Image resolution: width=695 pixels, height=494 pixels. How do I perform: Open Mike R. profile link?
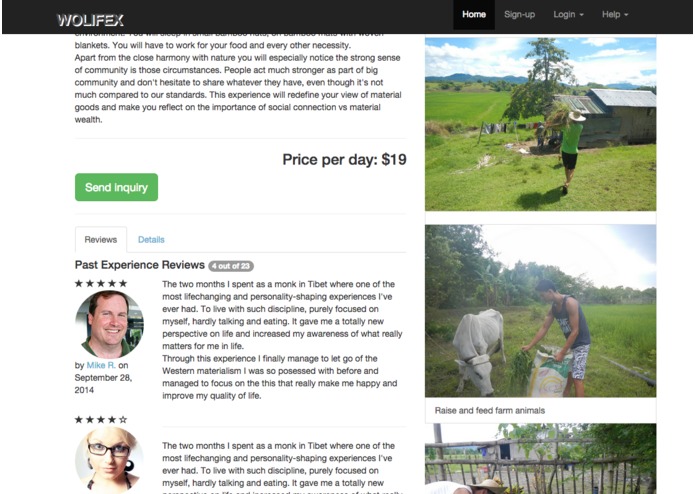point(101,365)
